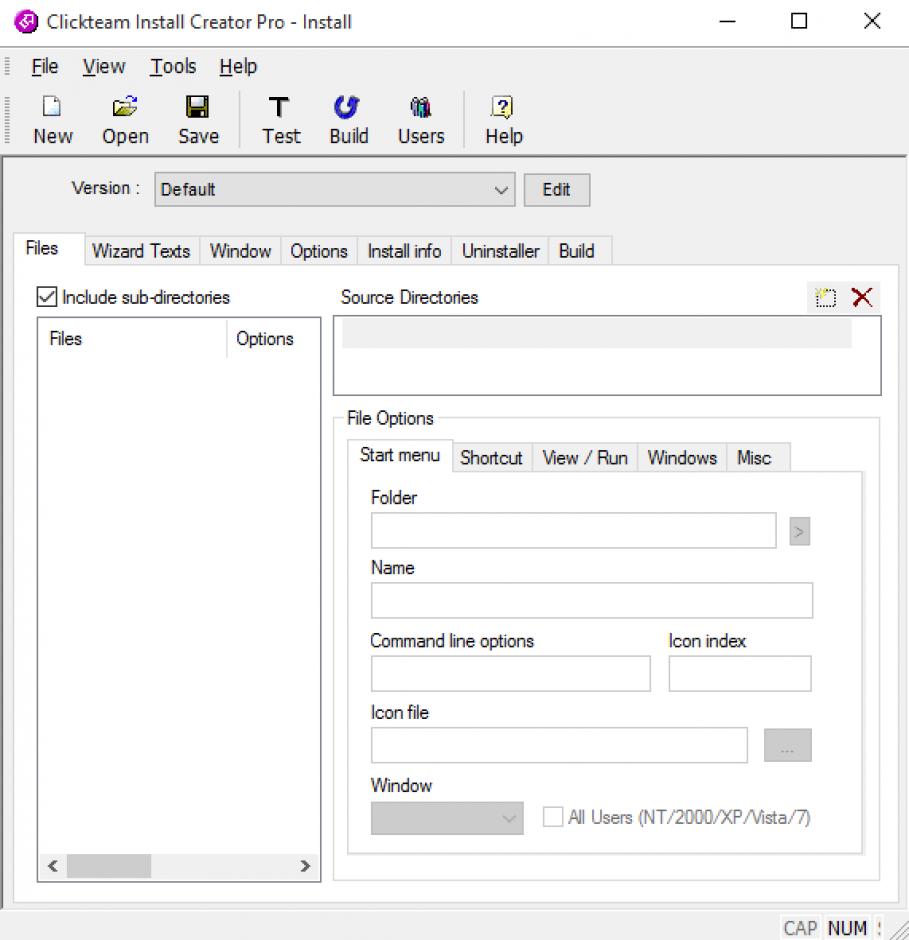Click the Icon file browse button
The height and width of the screenshot is (940, 909).
point(787,745)
